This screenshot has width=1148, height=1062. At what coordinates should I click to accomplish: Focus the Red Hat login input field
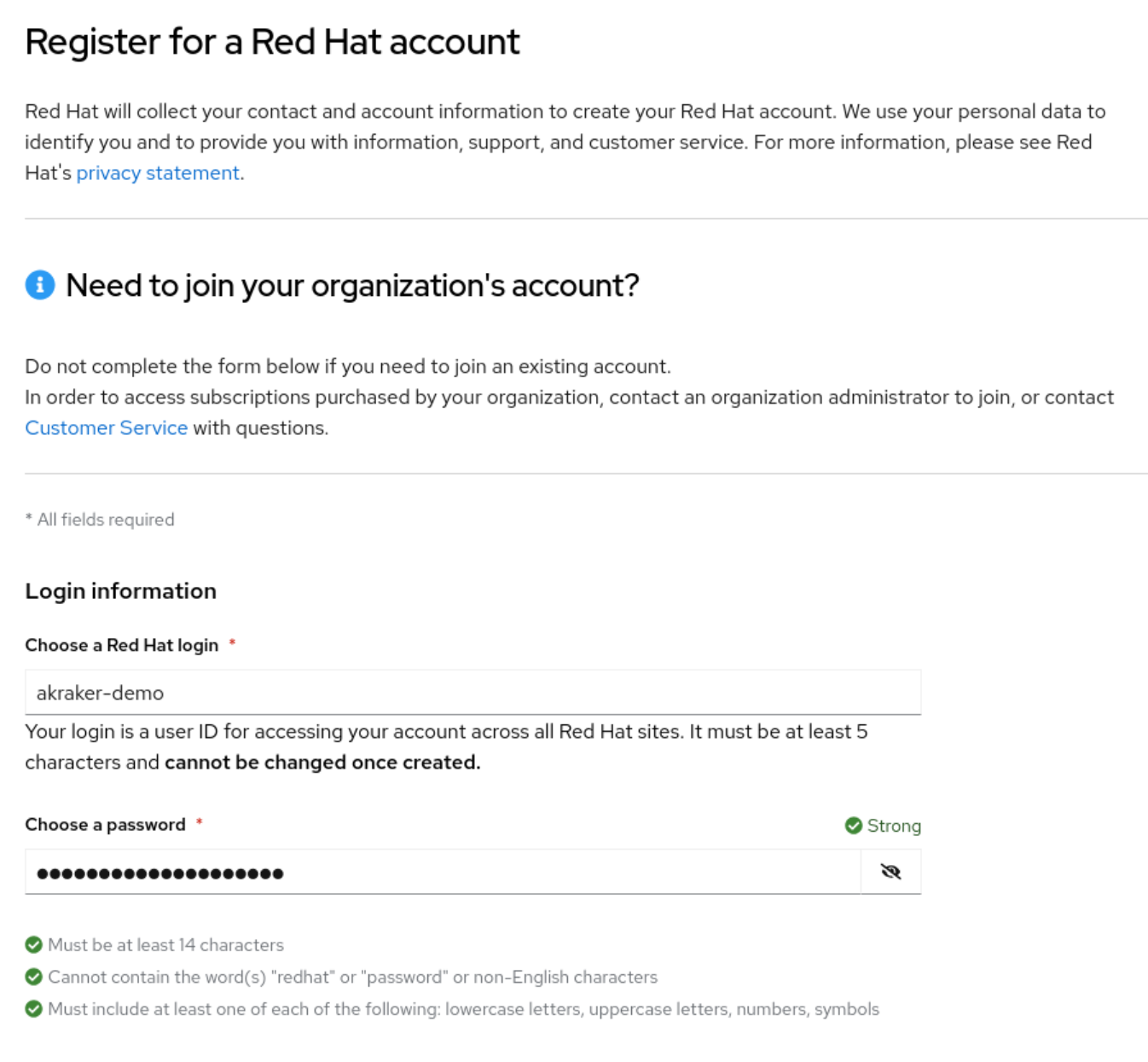(x=473, y=693)
